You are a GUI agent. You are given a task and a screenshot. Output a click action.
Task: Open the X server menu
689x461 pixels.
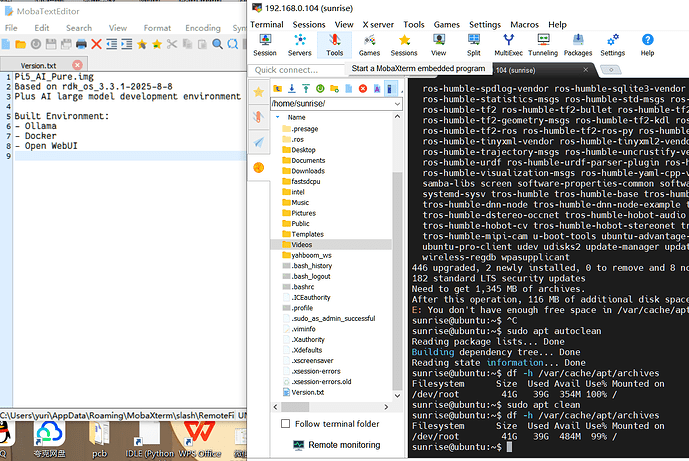coord(378,25)
